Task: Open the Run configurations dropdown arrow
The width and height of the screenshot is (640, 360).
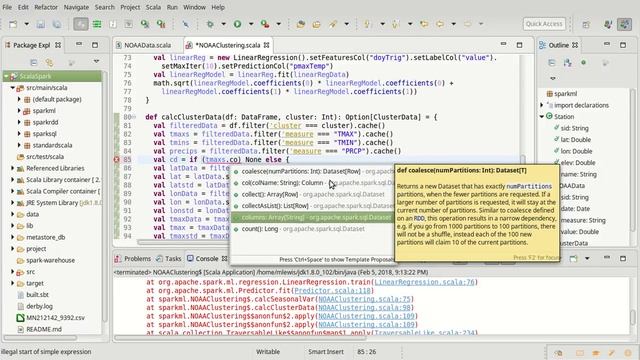Action: coord(251,24)
